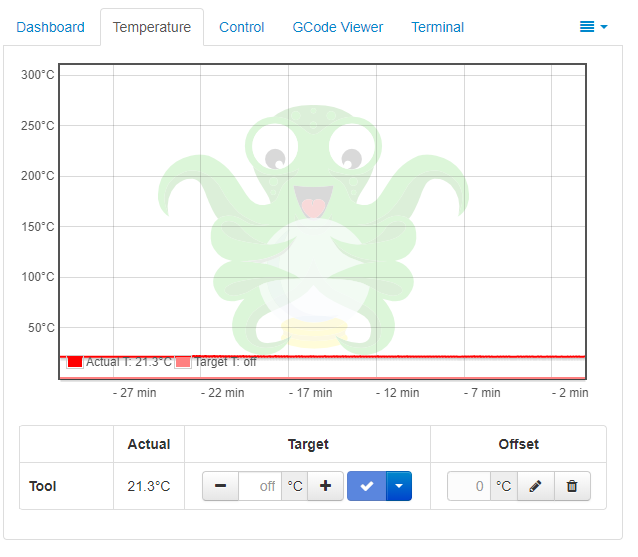This screenshot has height=557, width=638.
Task: Click the 250°C axis label
Action: 37,126
